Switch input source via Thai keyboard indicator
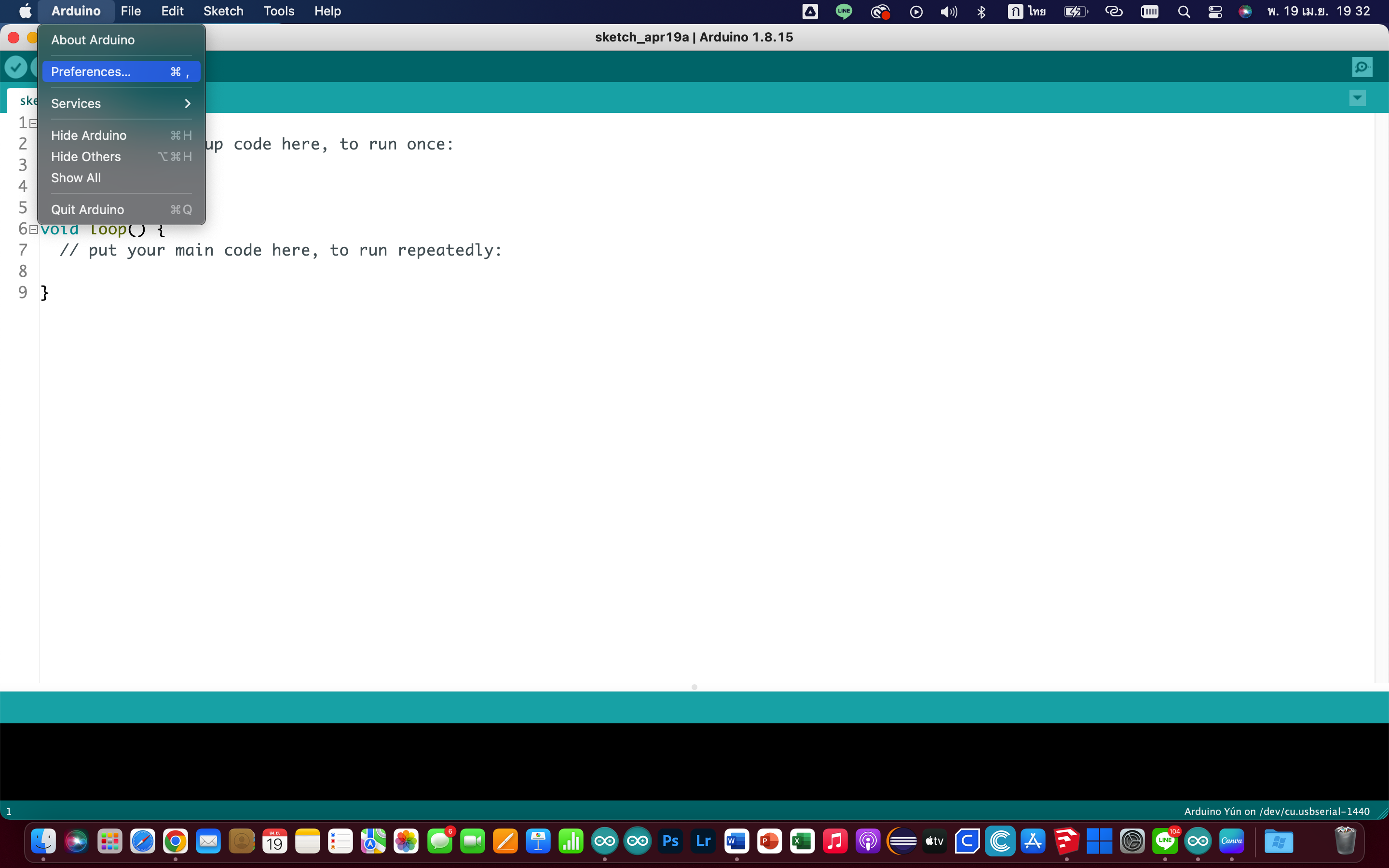This screenshot has width=1389, height=868. pyautogui.click(x=1027, y=11)
